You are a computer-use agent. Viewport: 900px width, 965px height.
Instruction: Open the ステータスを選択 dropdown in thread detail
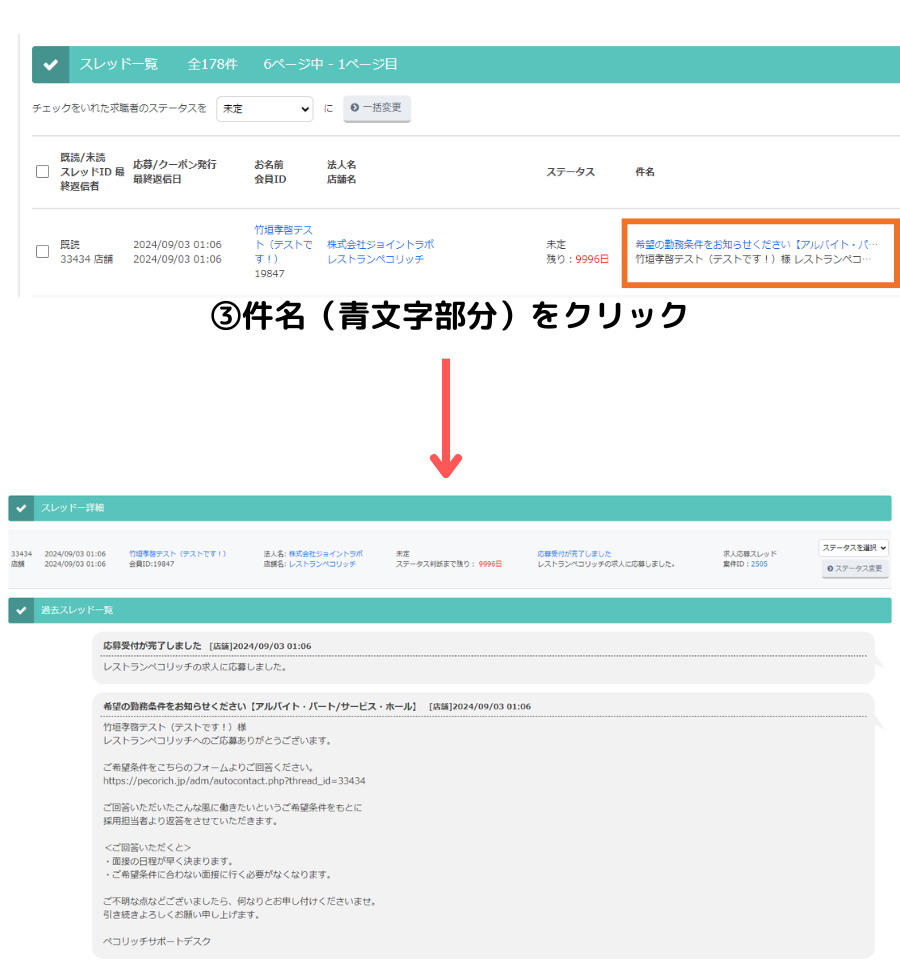coord(855,547)
